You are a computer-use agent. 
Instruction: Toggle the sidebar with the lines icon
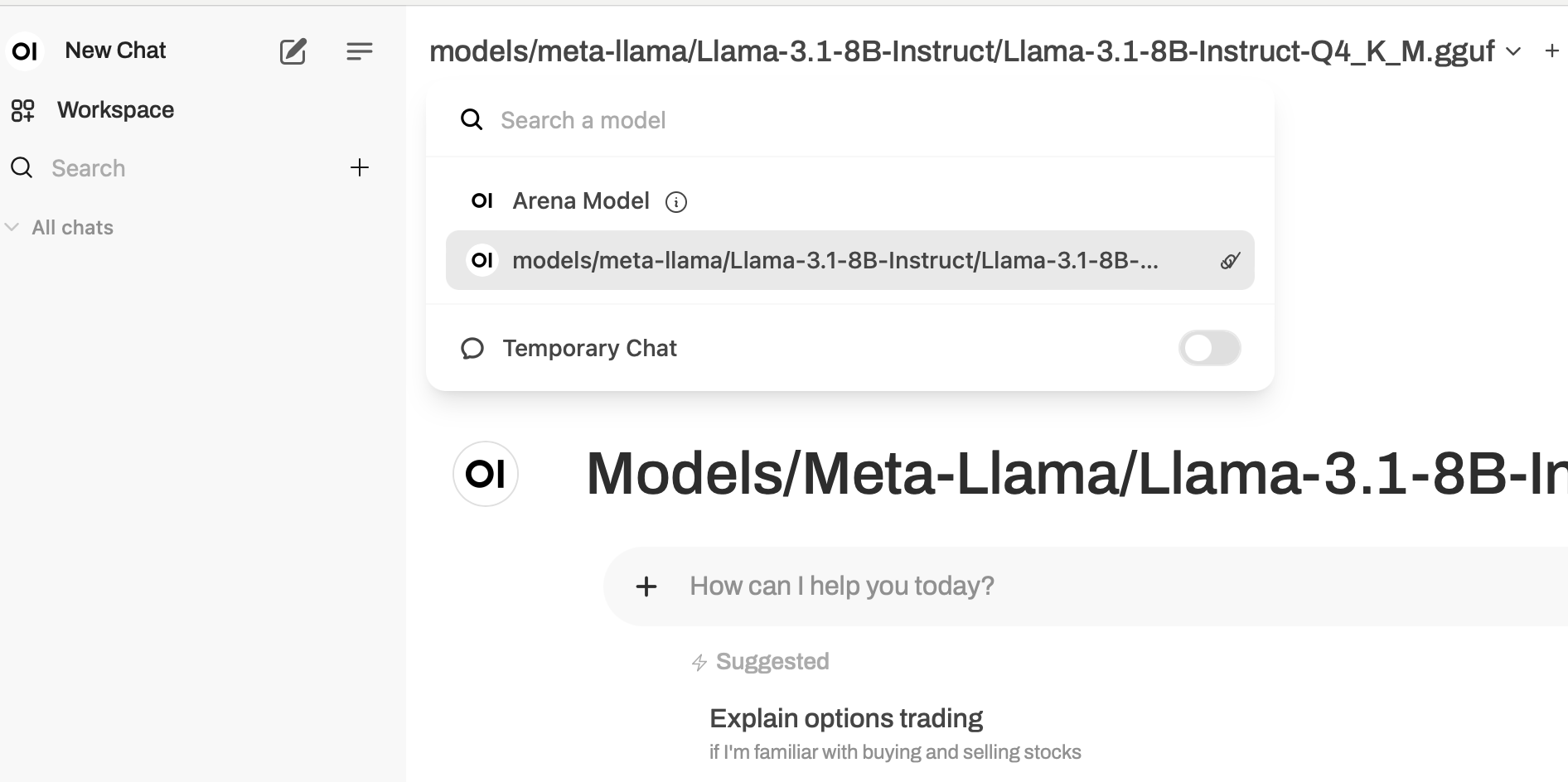pyautogui.click(x=359, y=51)
